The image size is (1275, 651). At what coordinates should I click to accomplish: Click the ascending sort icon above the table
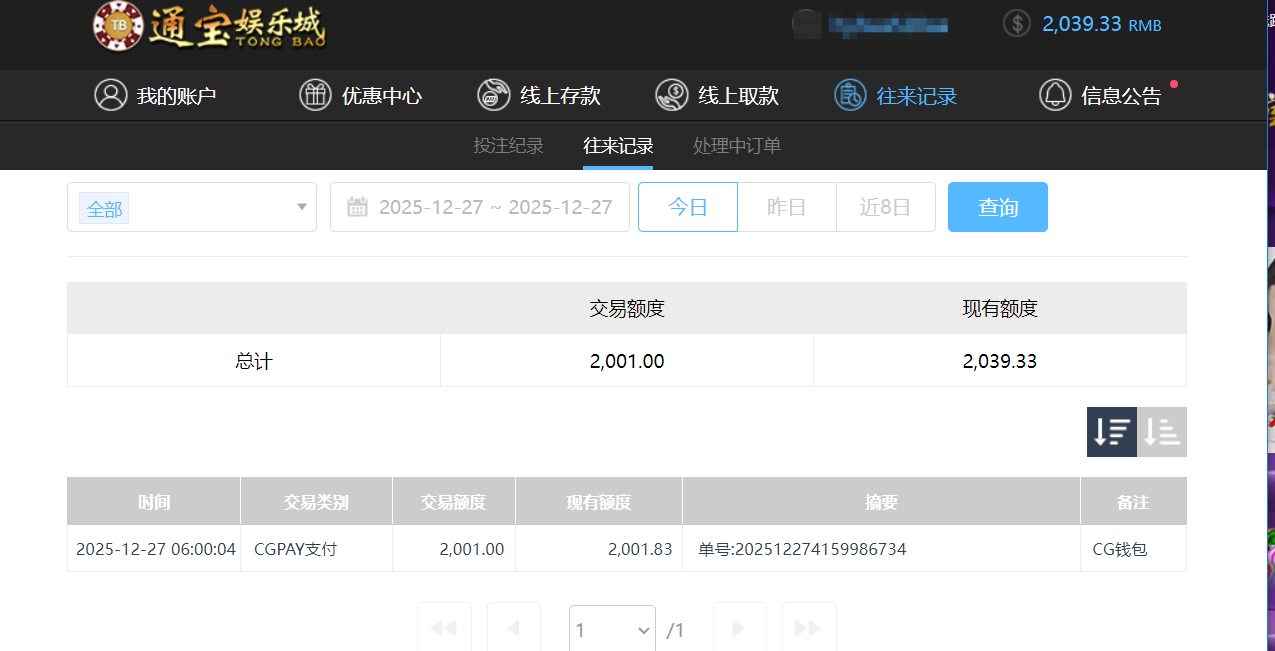click(x=1161, y=431)
